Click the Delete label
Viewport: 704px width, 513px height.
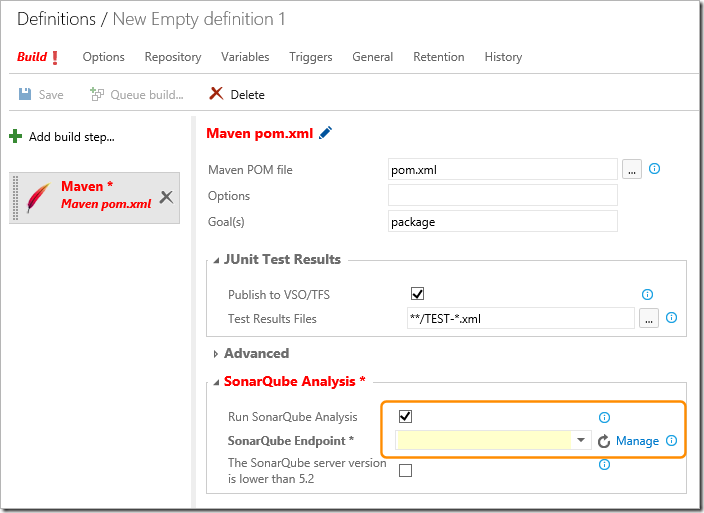(247, 95)
